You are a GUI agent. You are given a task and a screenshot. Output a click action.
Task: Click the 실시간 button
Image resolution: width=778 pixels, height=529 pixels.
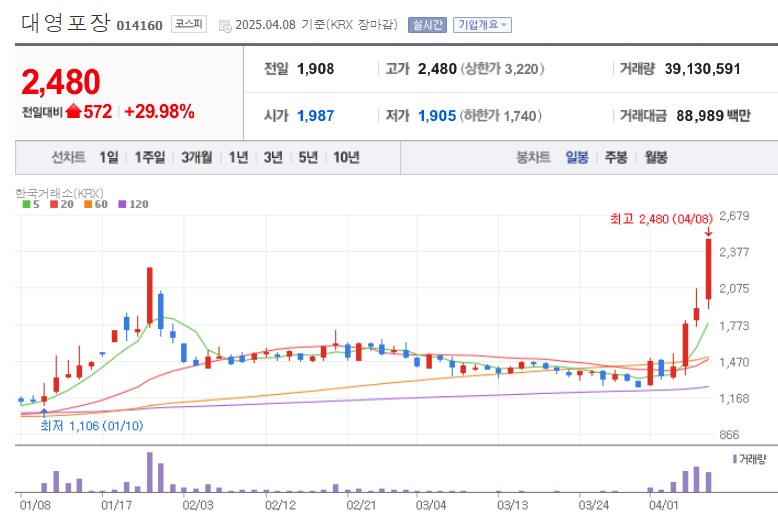pyautogui.click(x=427, y=25)
